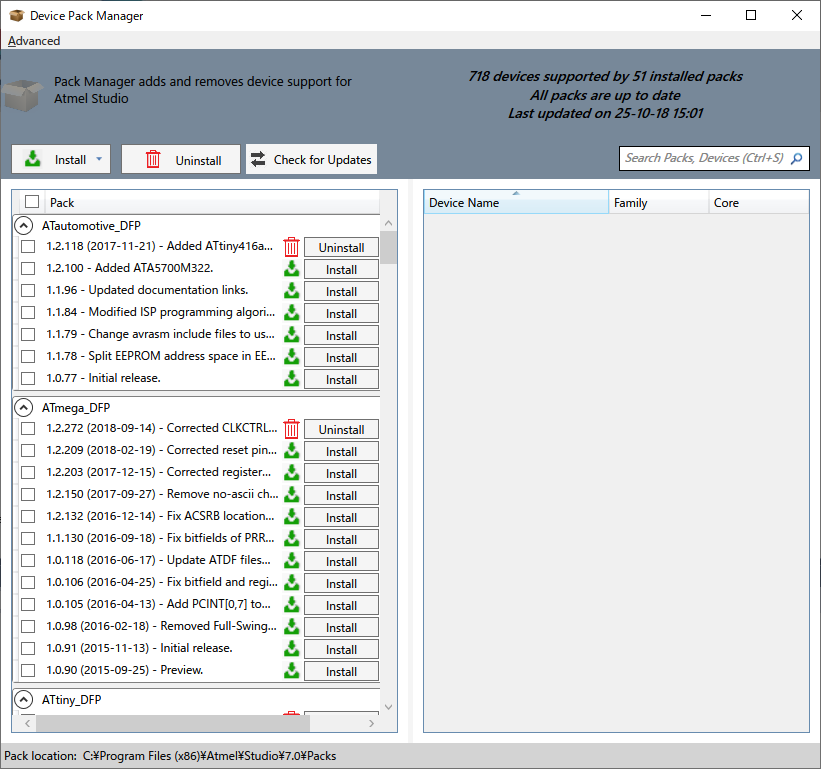Click green download icon for version 1.2.100
821x769 pixels.
tap(291, 269)
